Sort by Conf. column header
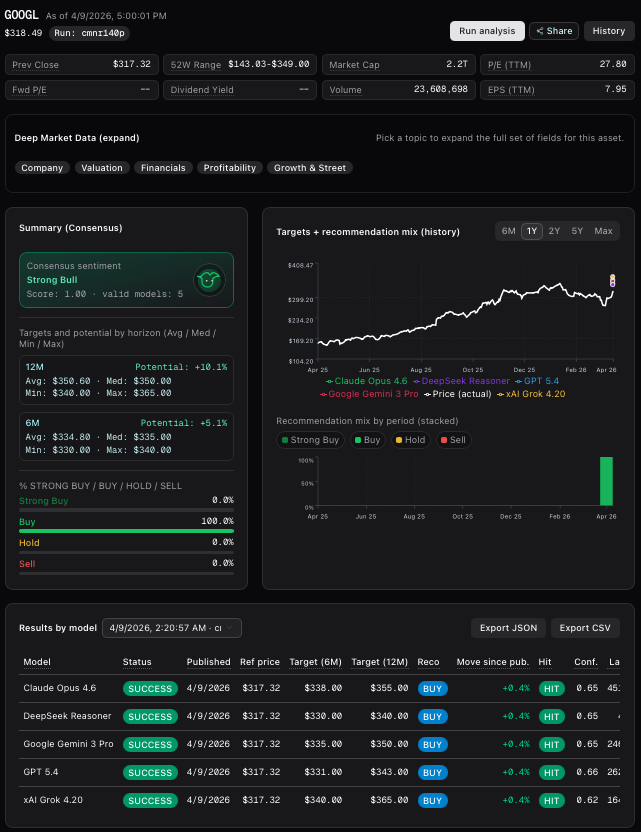This screenshot has height=832, width=641. 586,662
